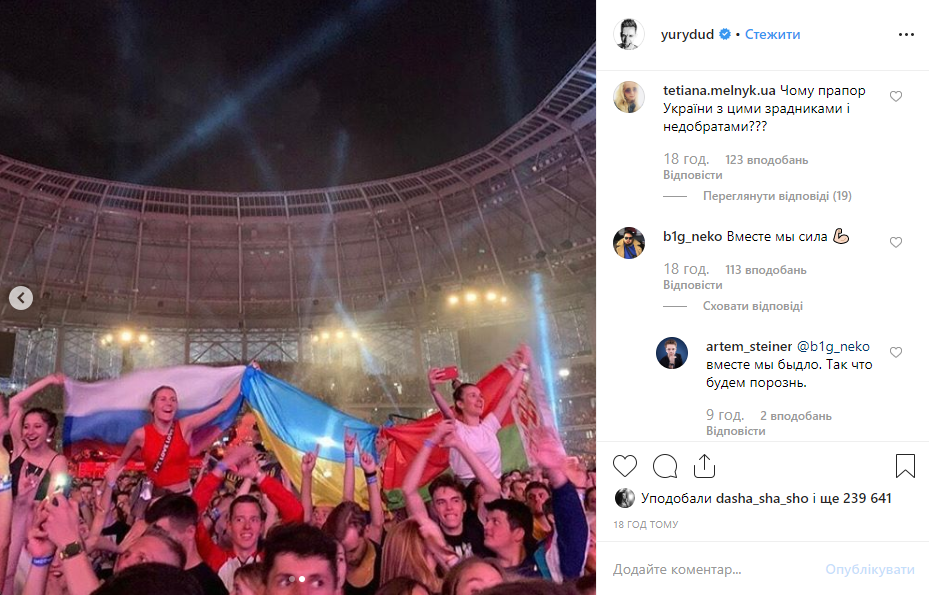The height and width of the screenshot is (595, 929).
Task: Focus the Додайте коментар input field
Action: [x=714, y=570]
